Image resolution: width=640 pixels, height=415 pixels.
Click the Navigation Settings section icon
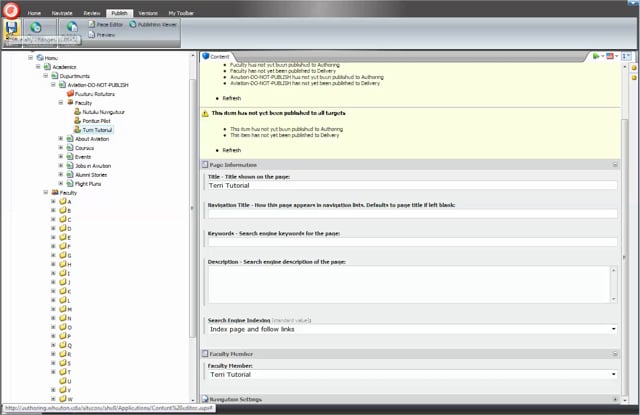(x=205, y=399)
